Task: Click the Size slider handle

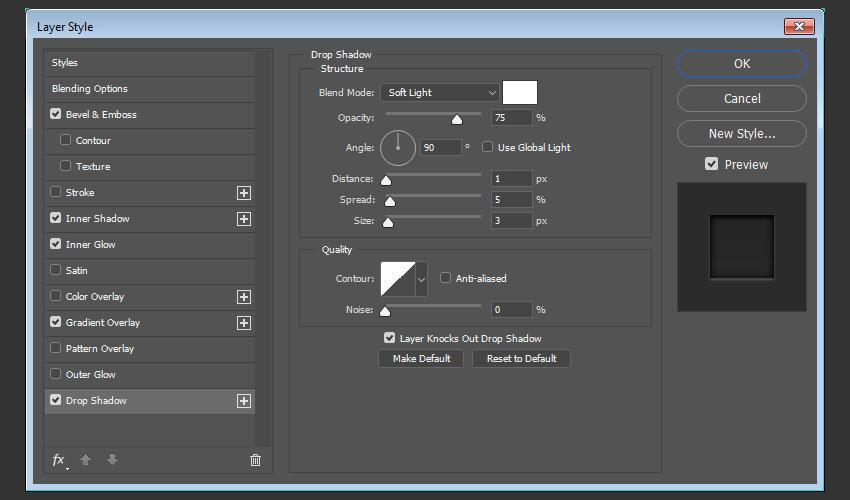Action: [x=388, y=223]
